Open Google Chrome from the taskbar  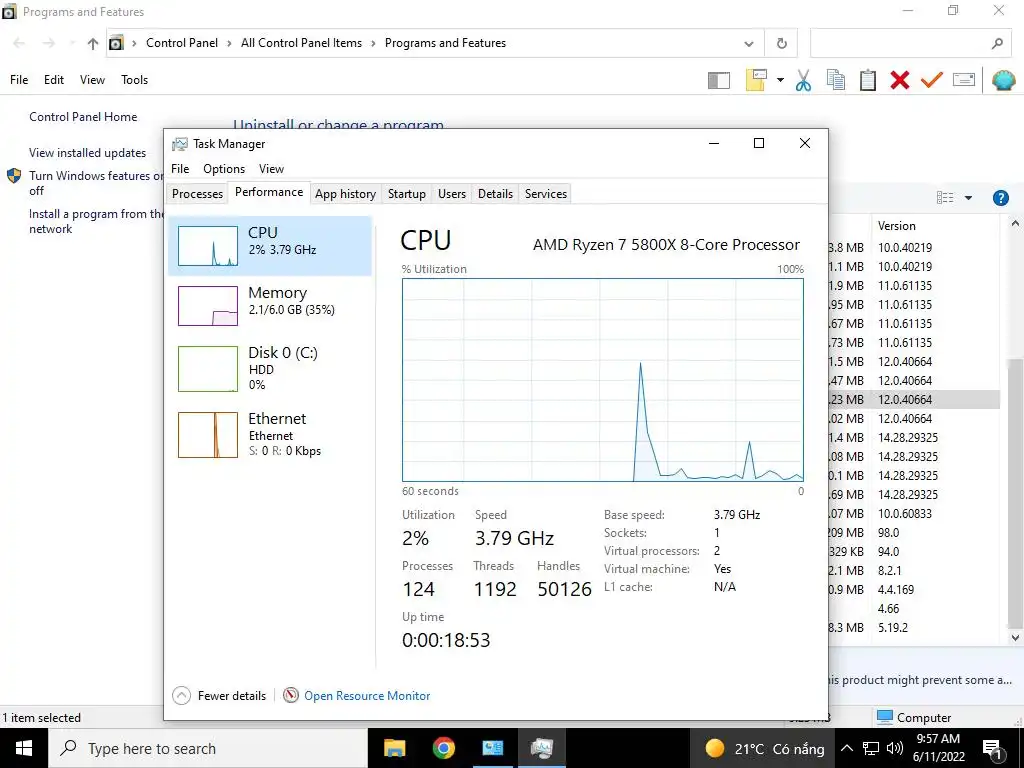(443, 748)
